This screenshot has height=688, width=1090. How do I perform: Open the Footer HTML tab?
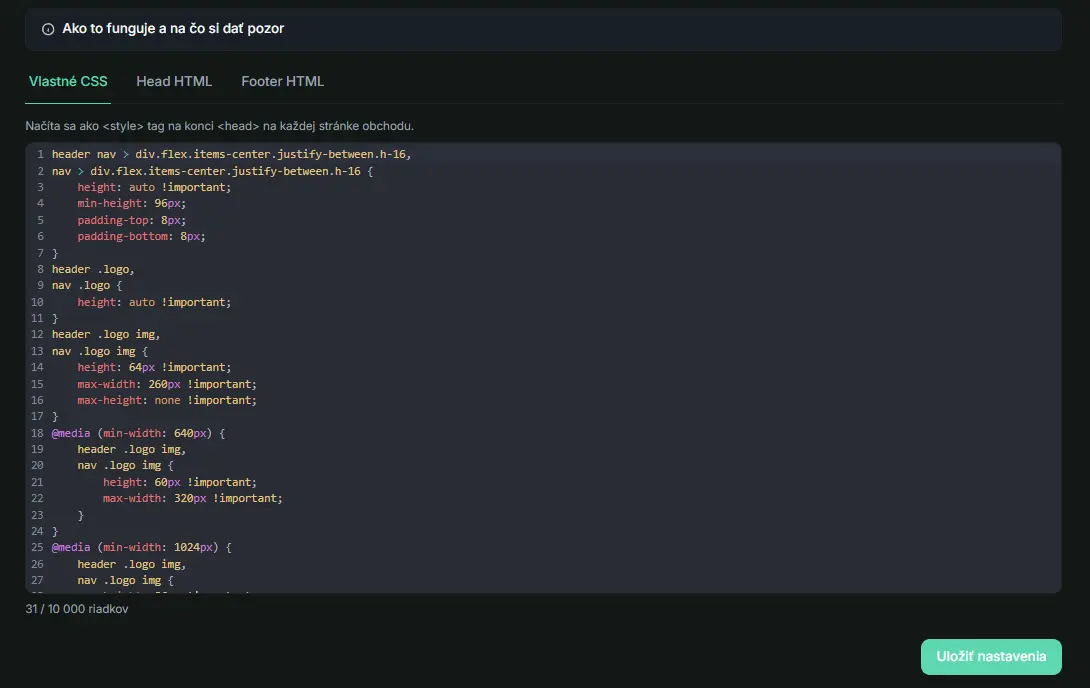pyautogui.click(x=282, y=81)
